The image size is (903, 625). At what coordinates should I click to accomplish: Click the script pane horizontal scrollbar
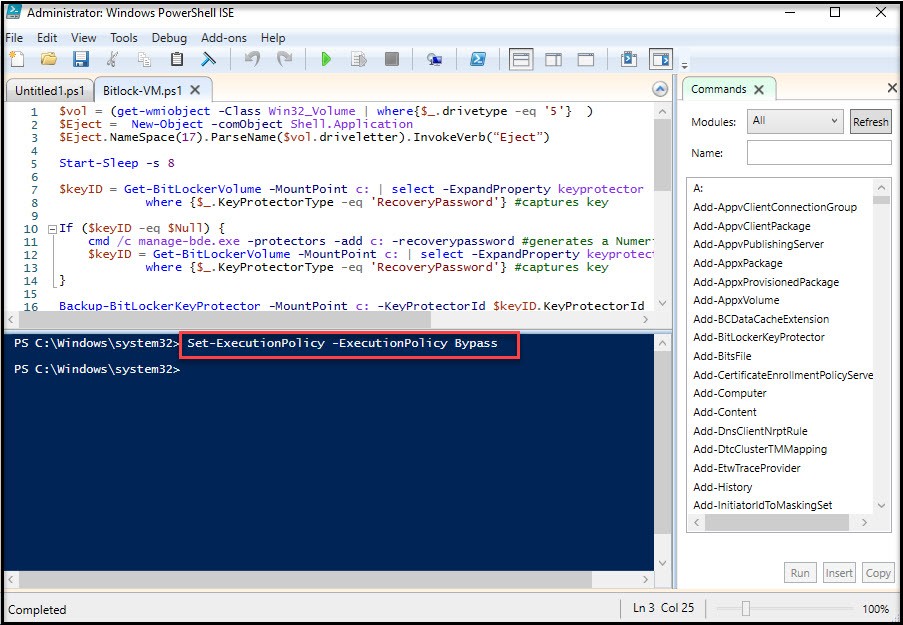coord(226,319)
